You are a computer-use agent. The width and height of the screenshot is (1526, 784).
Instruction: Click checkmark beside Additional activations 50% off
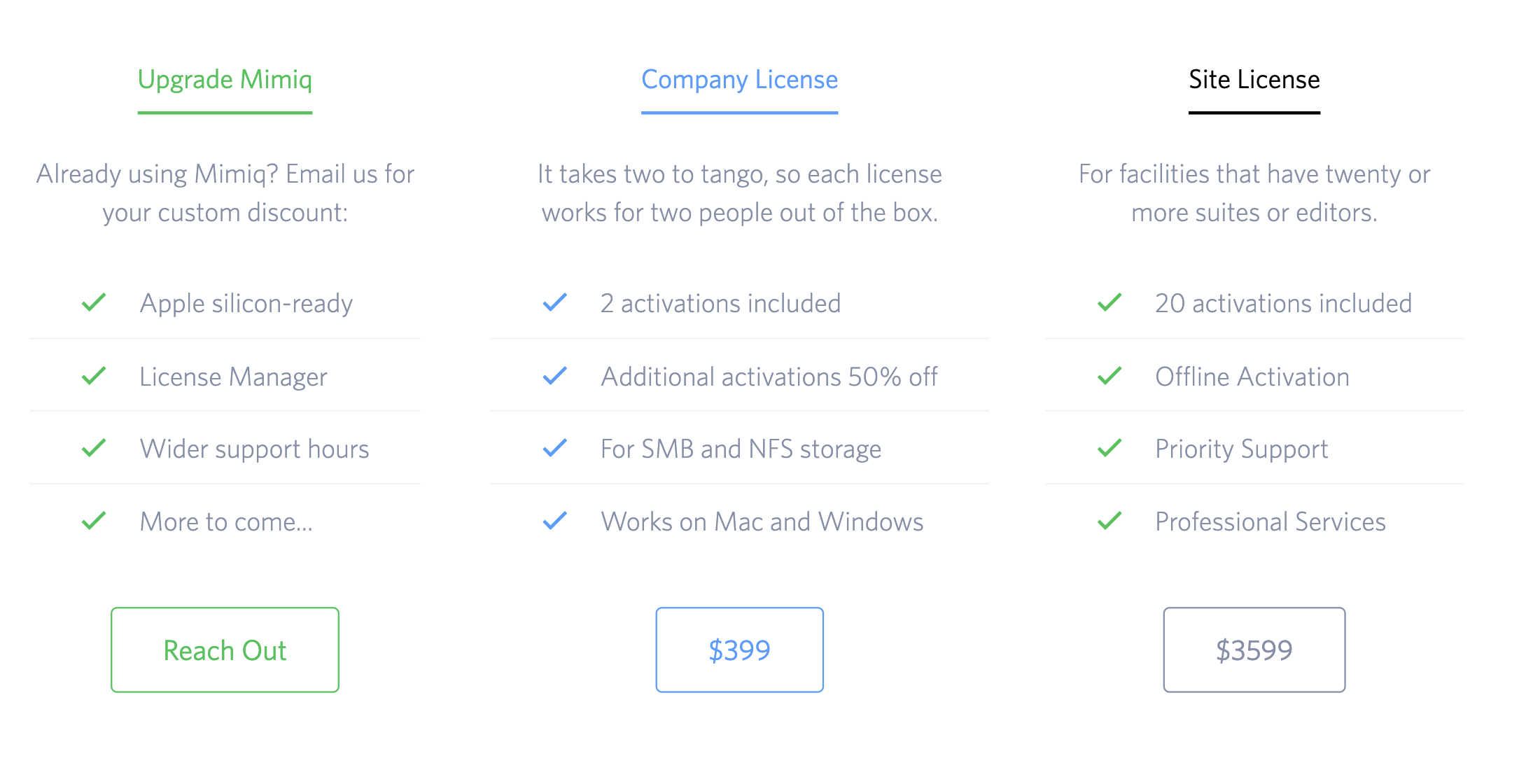(554, 376)
